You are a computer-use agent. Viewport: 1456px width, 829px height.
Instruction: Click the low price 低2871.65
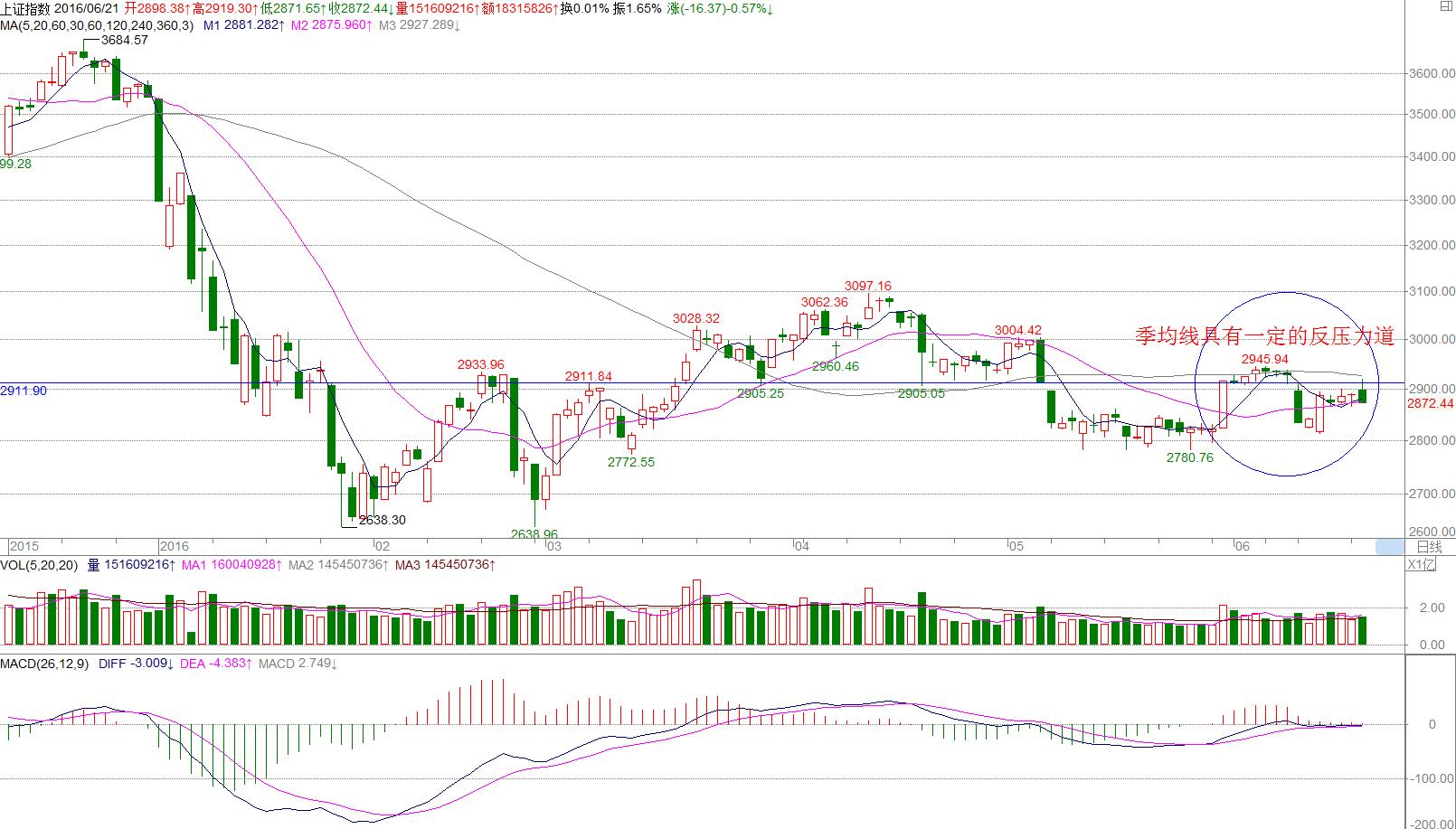click(x=294, y=9)
